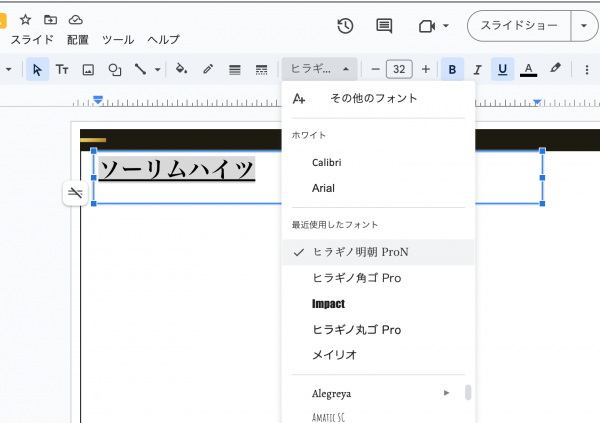600x423 pixels.
Task: Open the border weight icon
Action: pyautogui.click(x=235, y=69)
